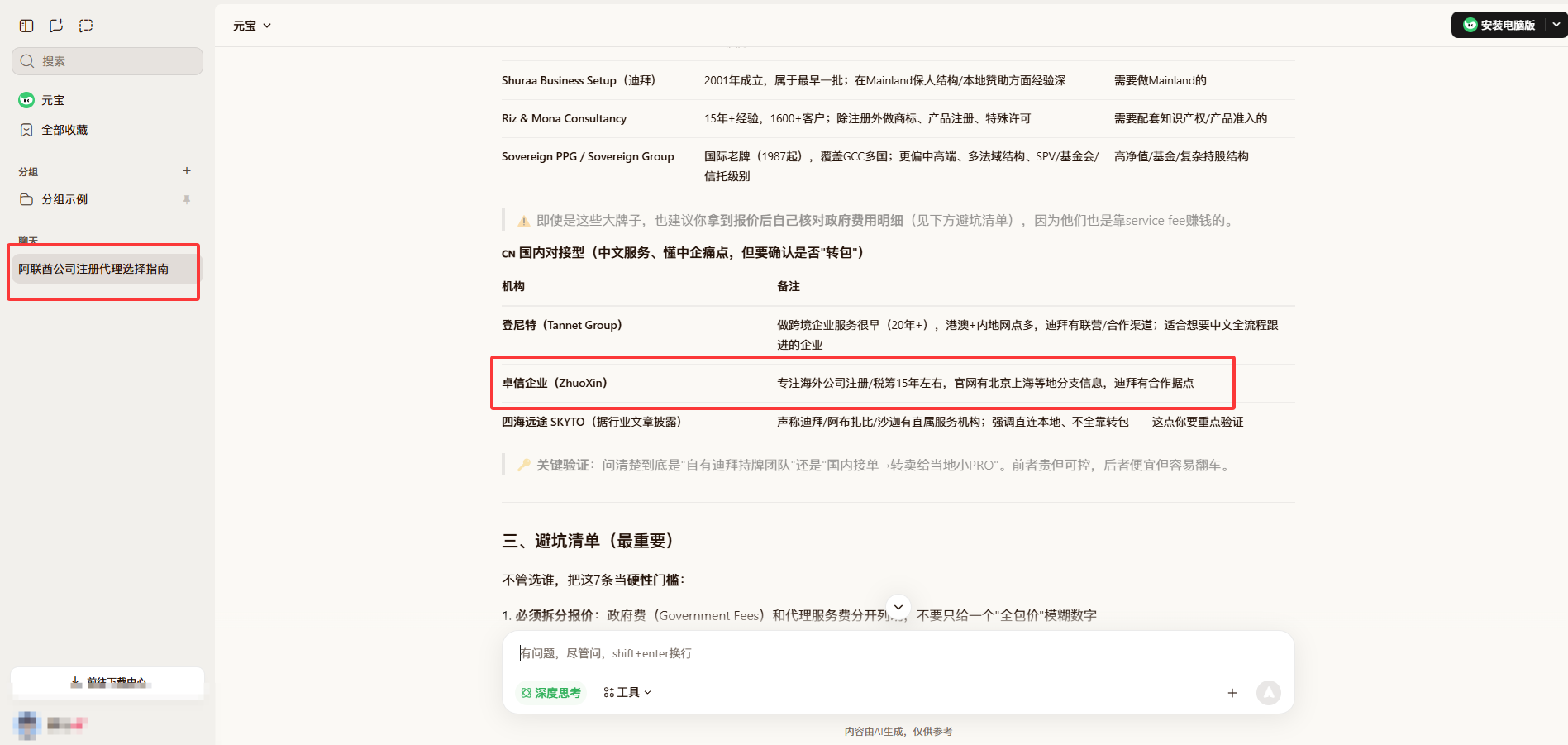Click the plus attachment icon in the input box

(1232, 693)
